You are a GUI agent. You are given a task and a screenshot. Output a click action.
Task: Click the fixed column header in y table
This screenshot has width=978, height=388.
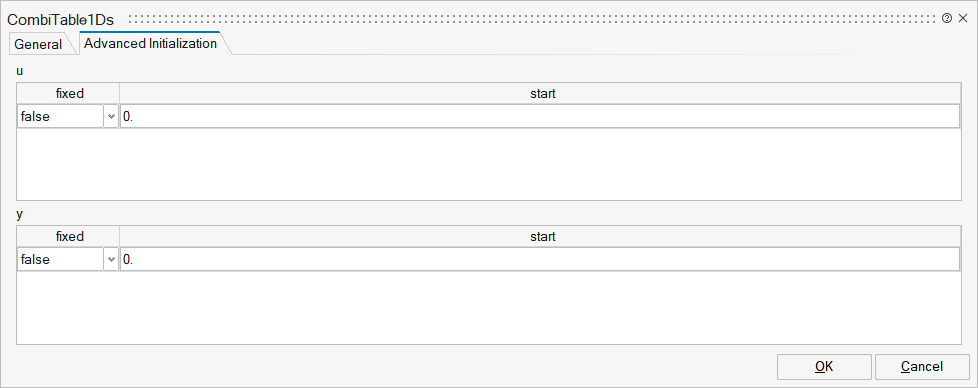pyautogui.click(x=69, y=237)
